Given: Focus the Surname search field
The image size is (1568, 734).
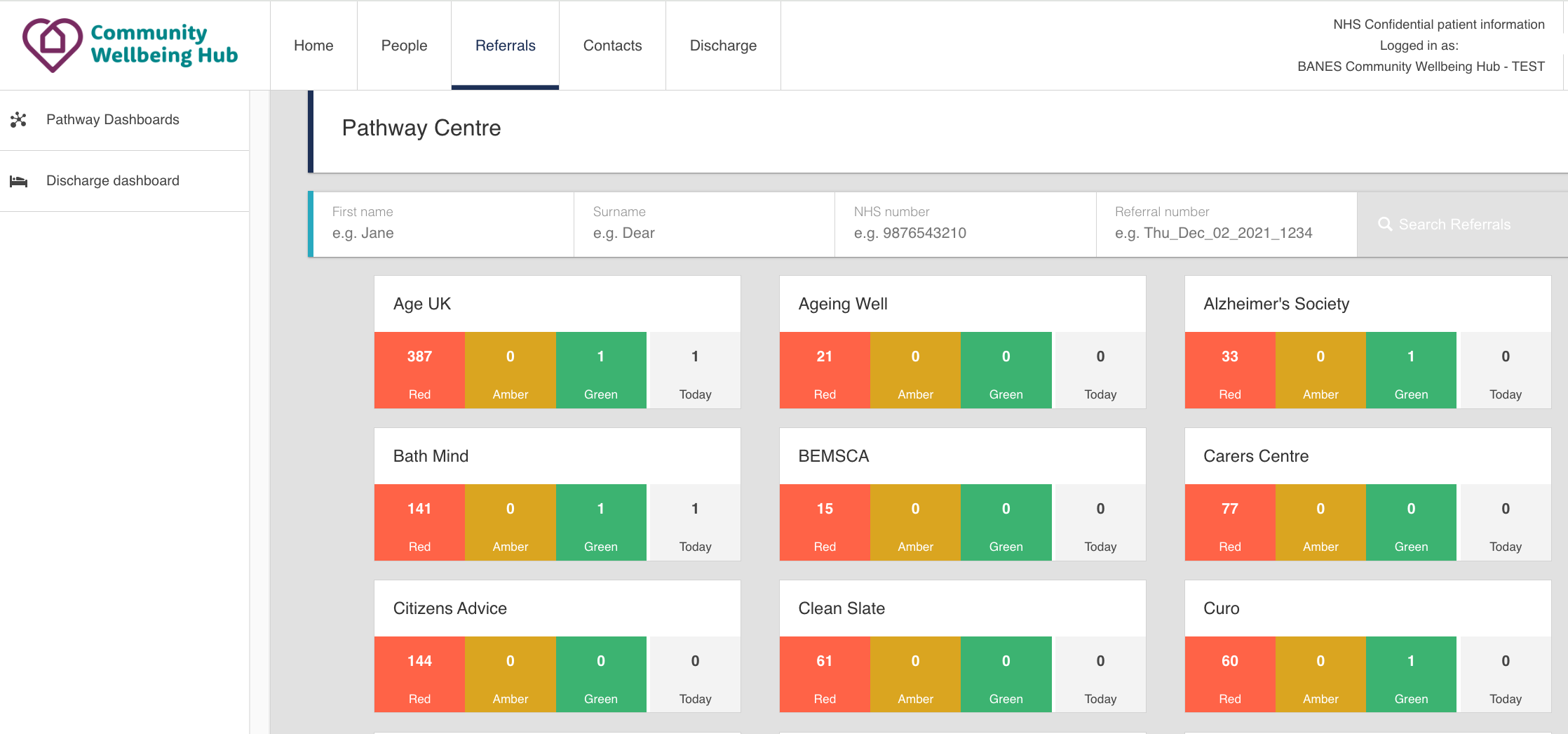Looking at the screenshot, I should click(704, 232).
